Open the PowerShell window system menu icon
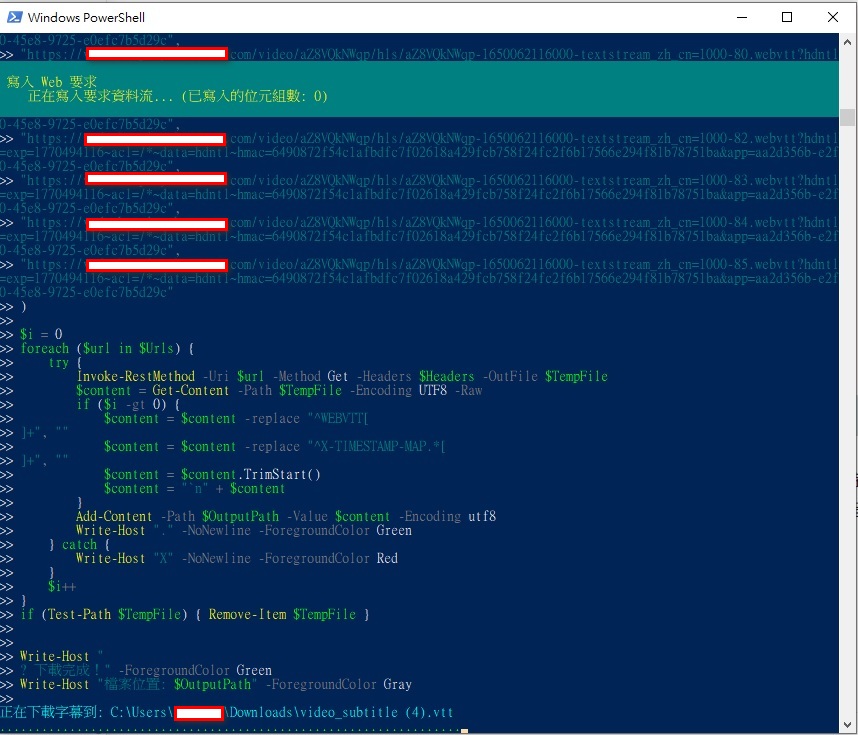This screenshot has width=858, height=735. point(14,17)
